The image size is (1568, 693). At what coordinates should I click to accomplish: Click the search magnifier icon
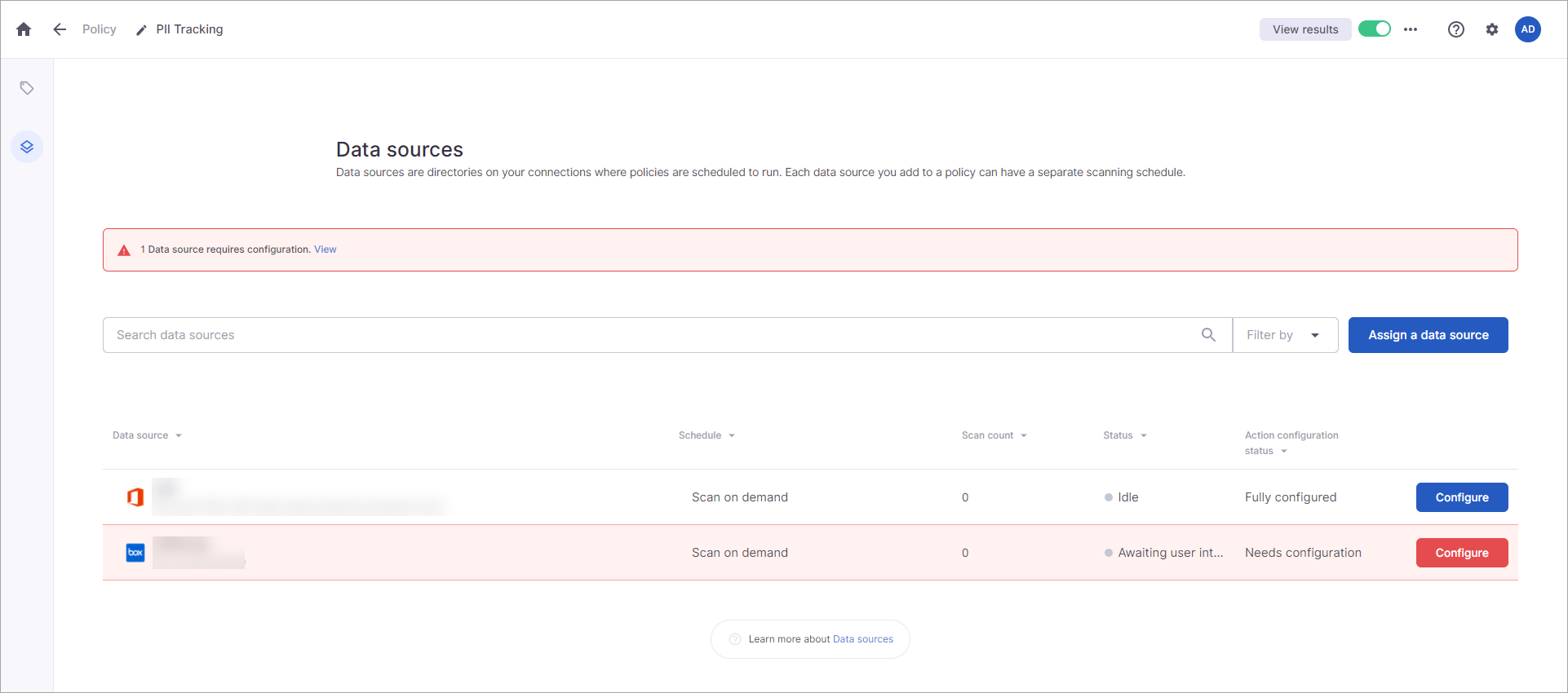(1208, 335)
